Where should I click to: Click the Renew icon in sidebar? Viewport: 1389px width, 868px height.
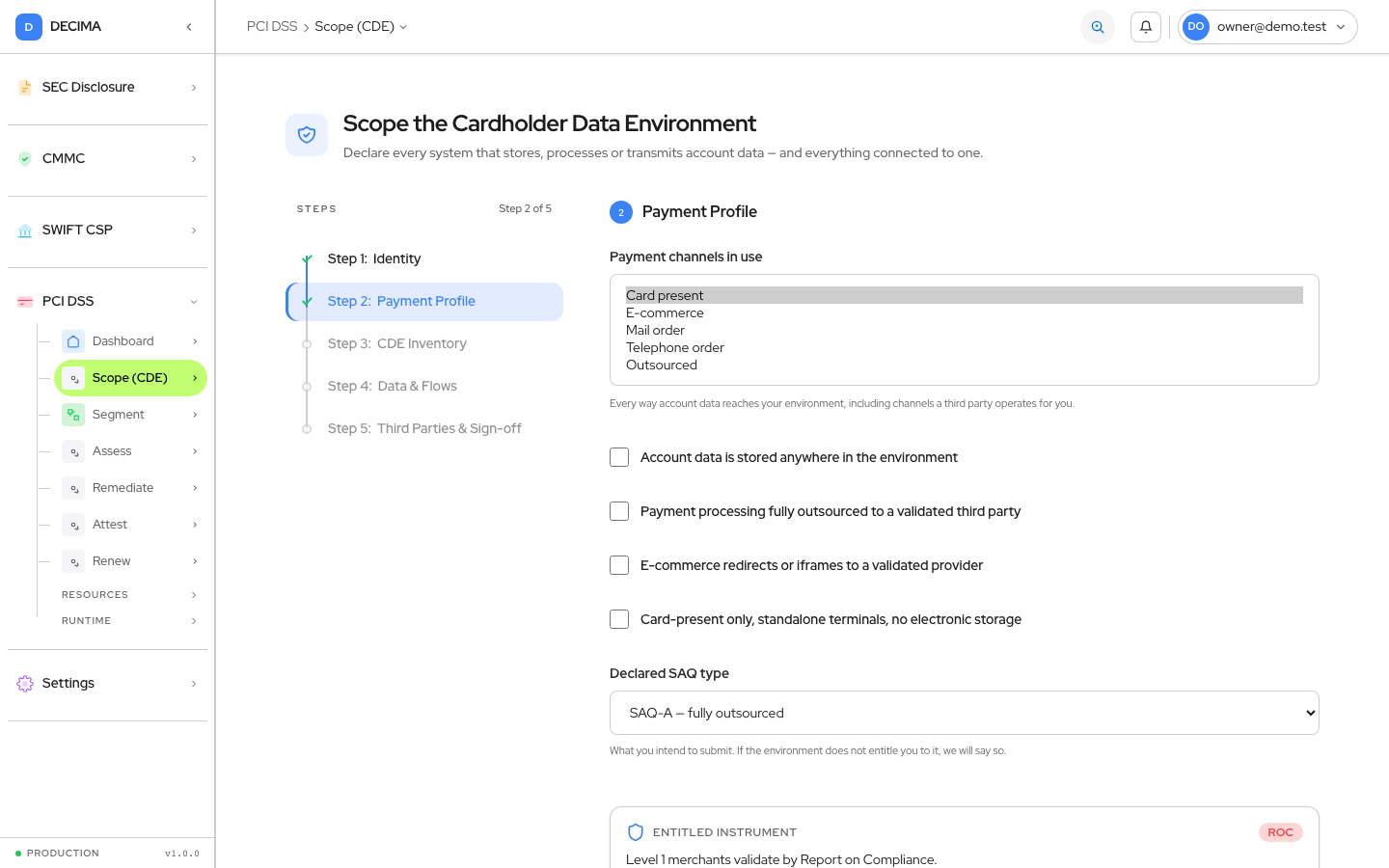point(73,561)
